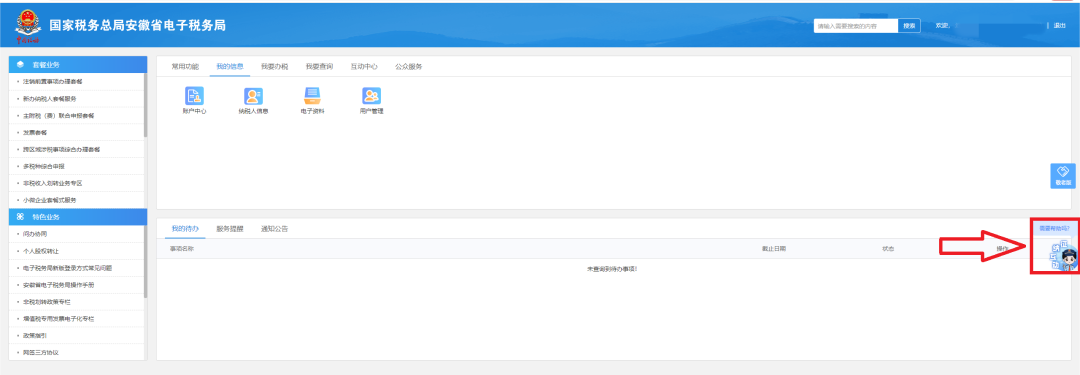This screenshot has height=375, width=1080.
Task: Open the 纳税人信息 taxpayer info icon
Action: 253,96
